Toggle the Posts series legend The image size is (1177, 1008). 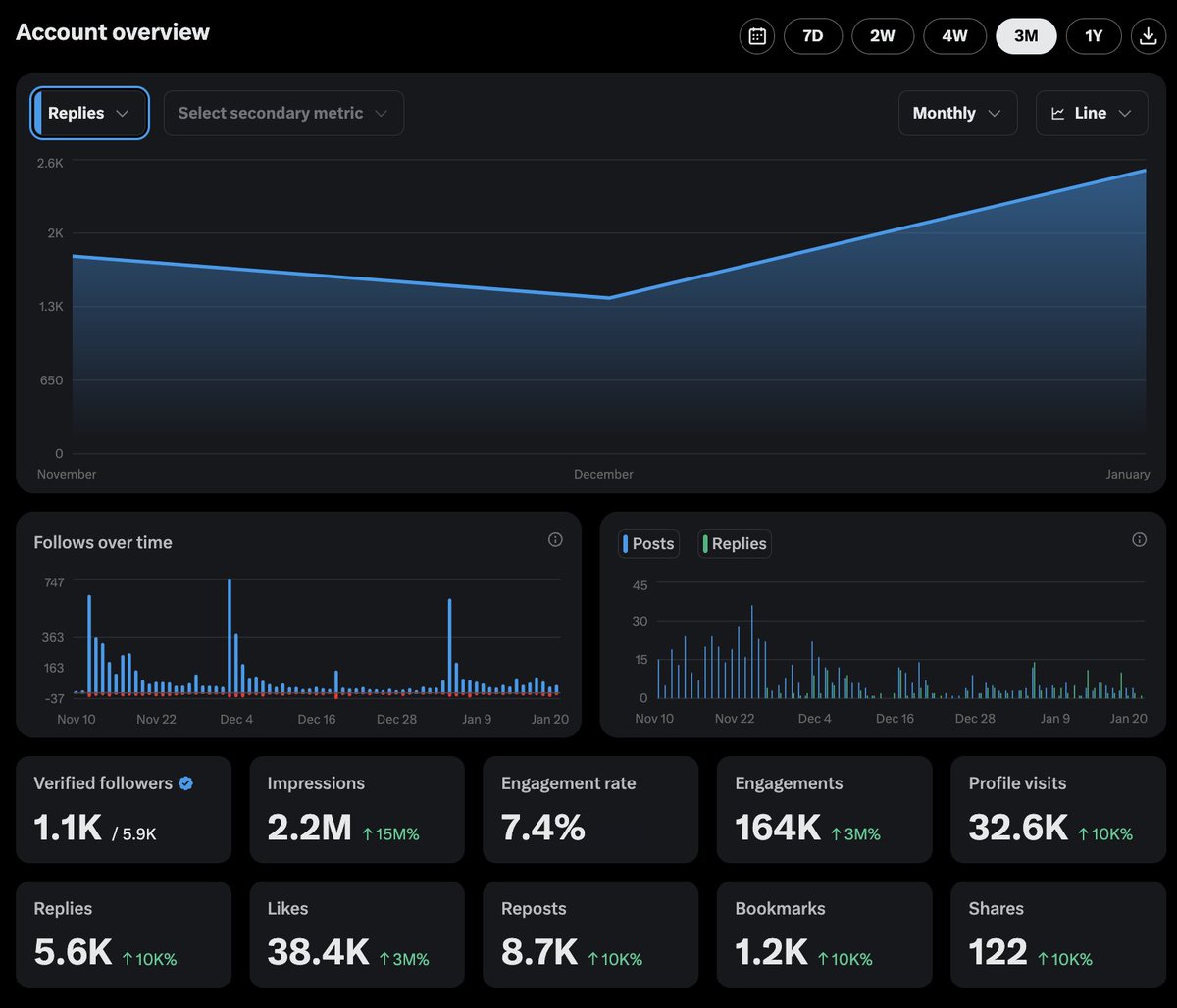point(649,543)
